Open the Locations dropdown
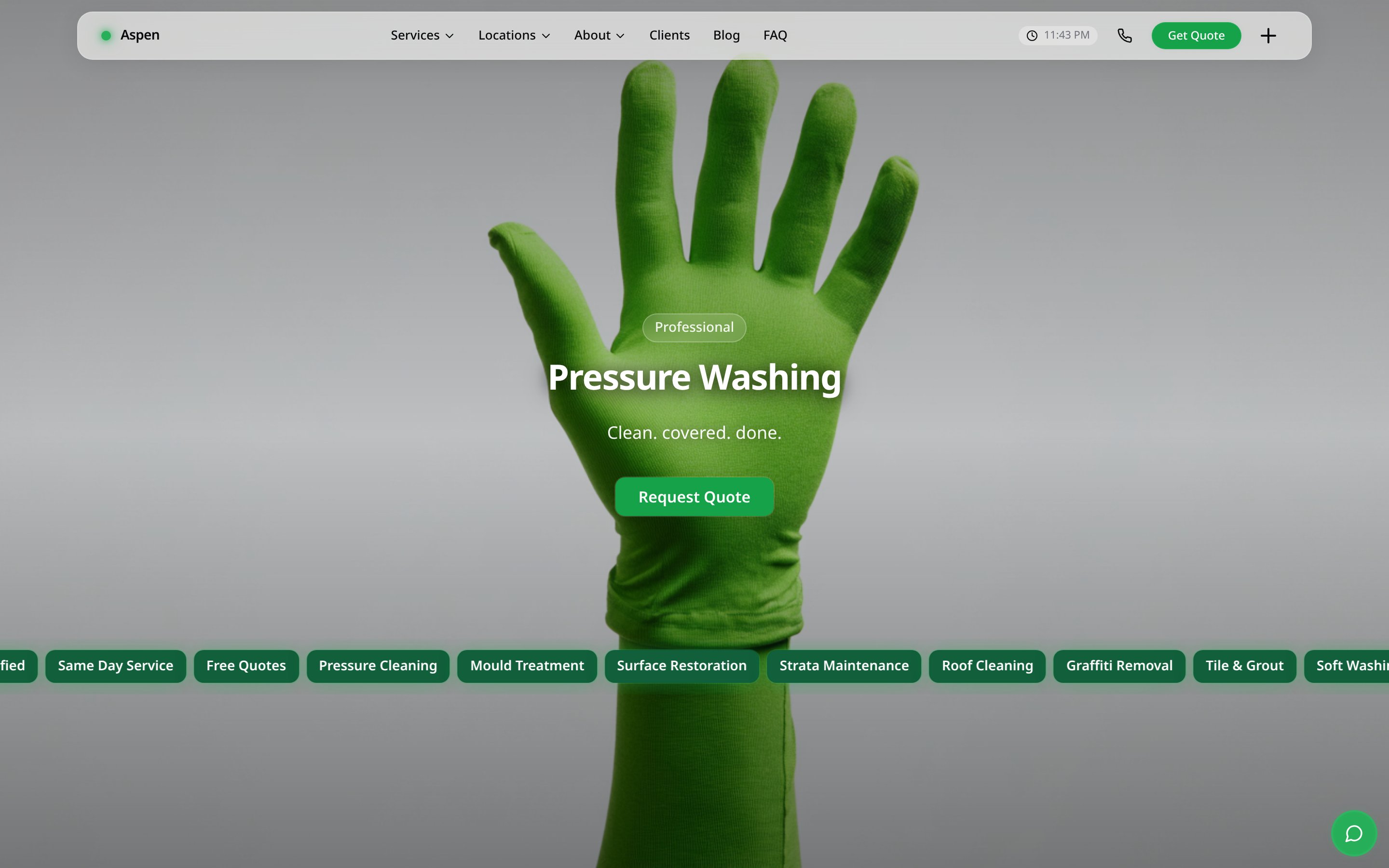The image size is (1389, 868). tap(514, 36)
